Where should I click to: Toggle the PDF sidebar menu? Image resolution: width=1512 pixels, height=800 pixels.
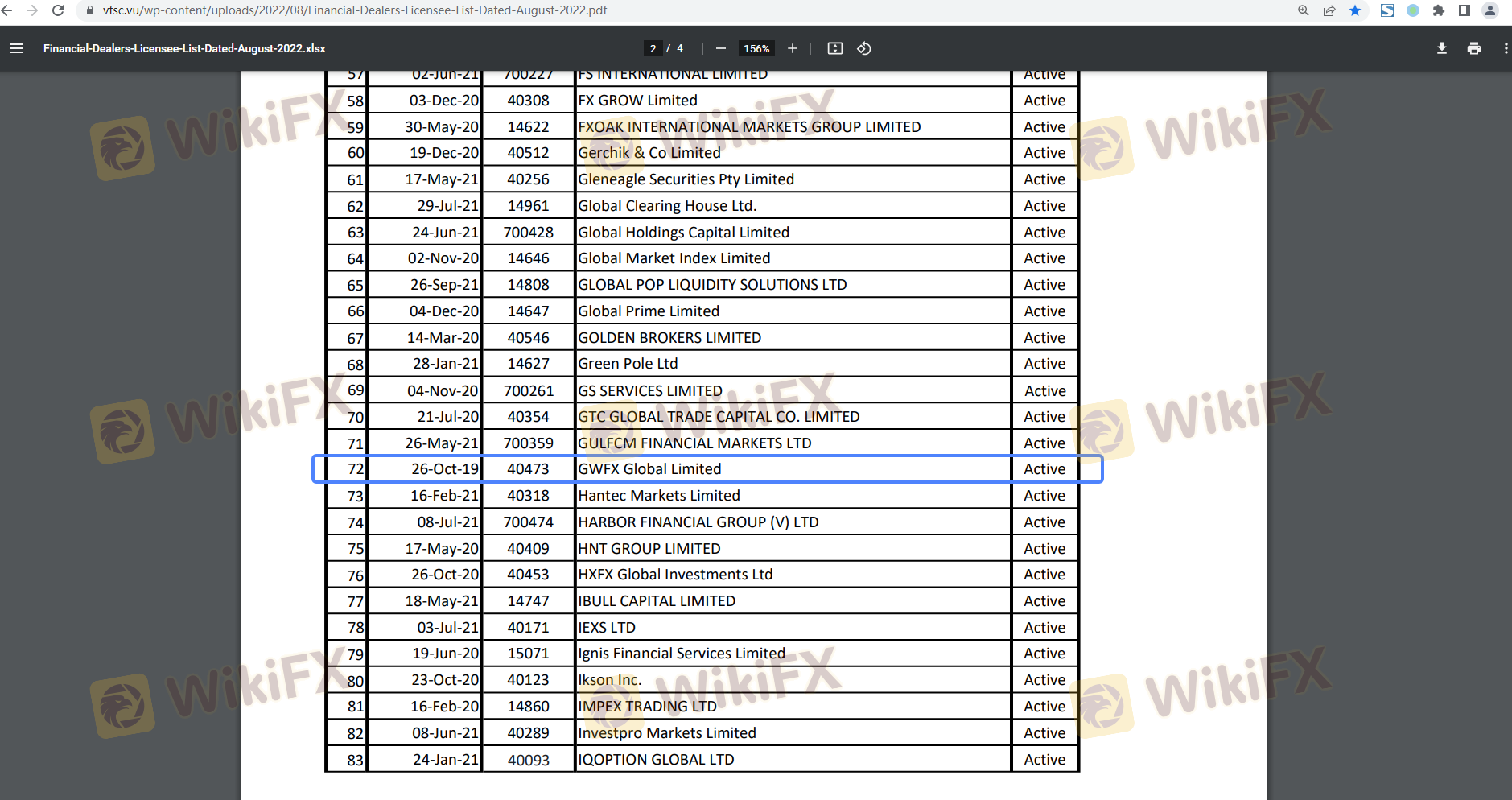tap(16, 48)
